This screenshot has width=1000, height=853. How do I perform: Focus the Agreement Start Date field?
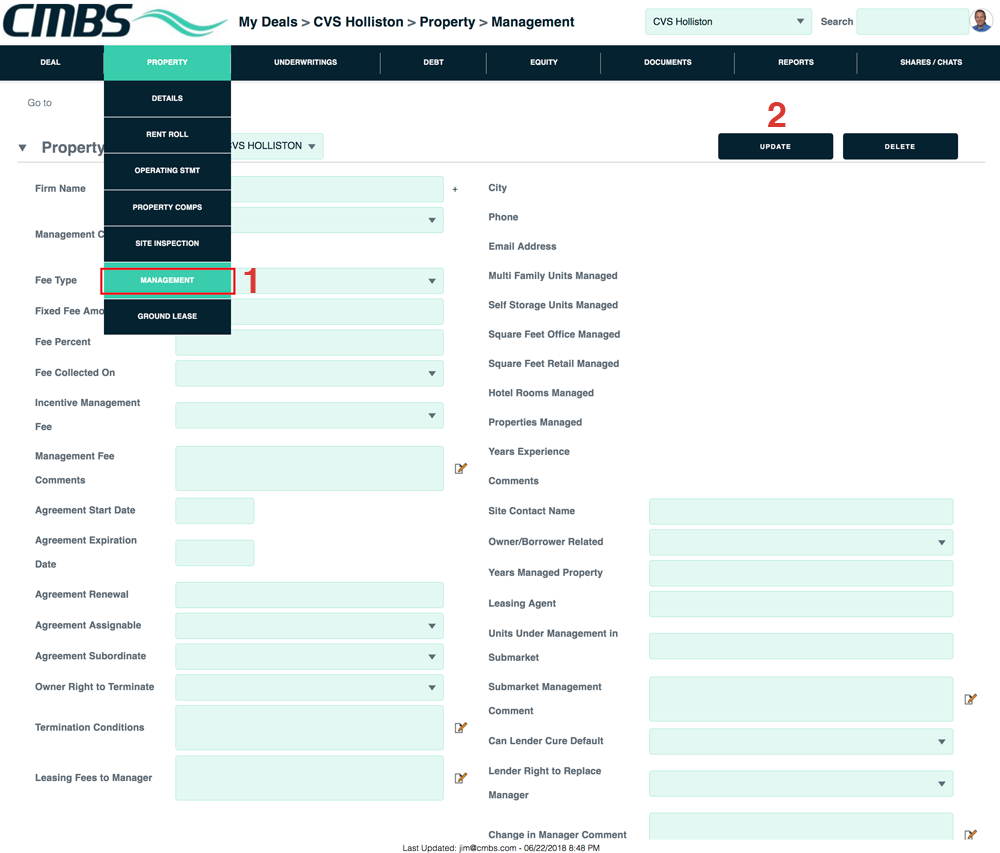point(215,511)
